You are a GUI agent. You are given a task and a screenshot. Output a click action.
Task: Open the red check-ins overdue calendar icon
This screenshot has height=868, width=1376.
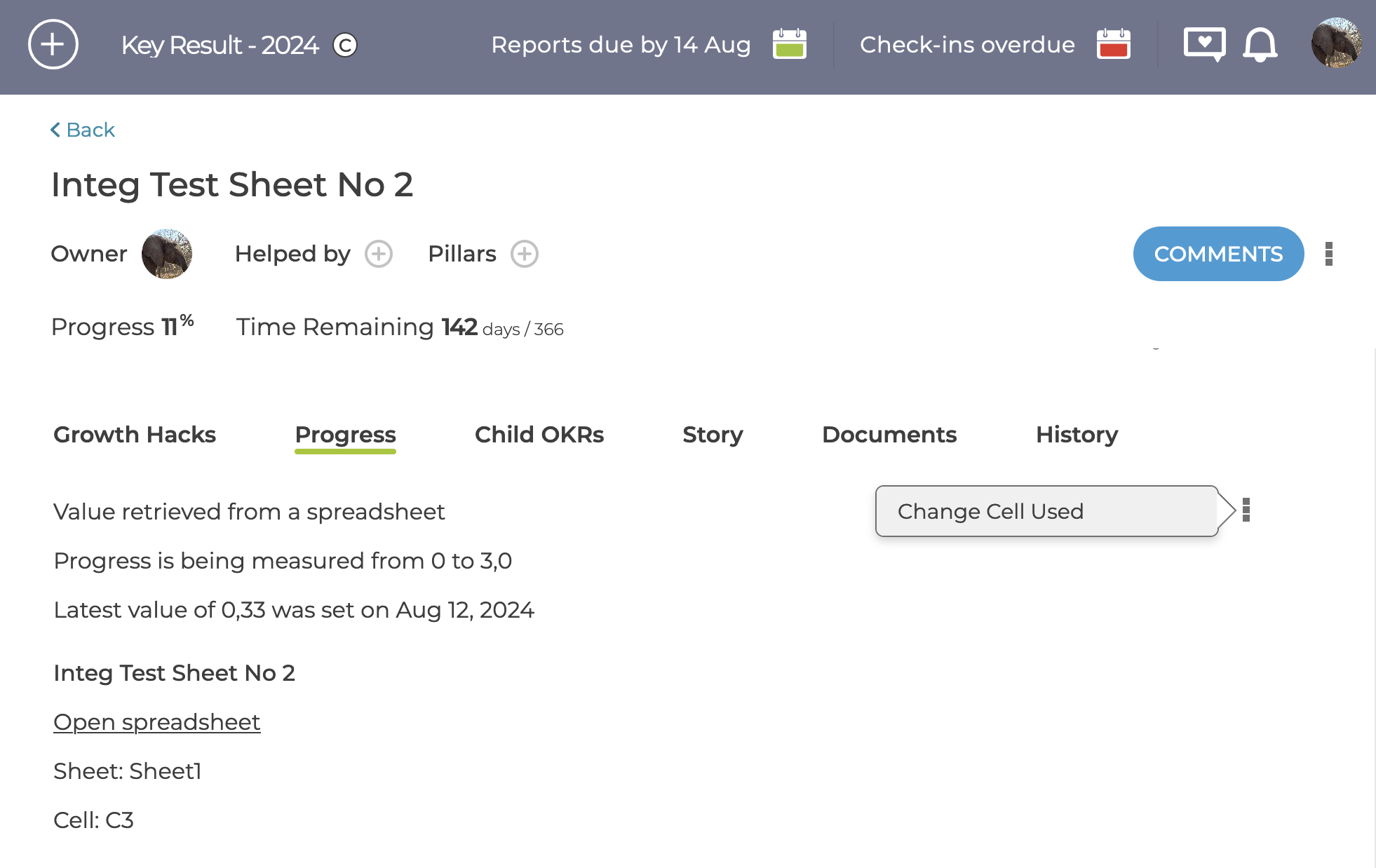click(x=1114, y=44)
